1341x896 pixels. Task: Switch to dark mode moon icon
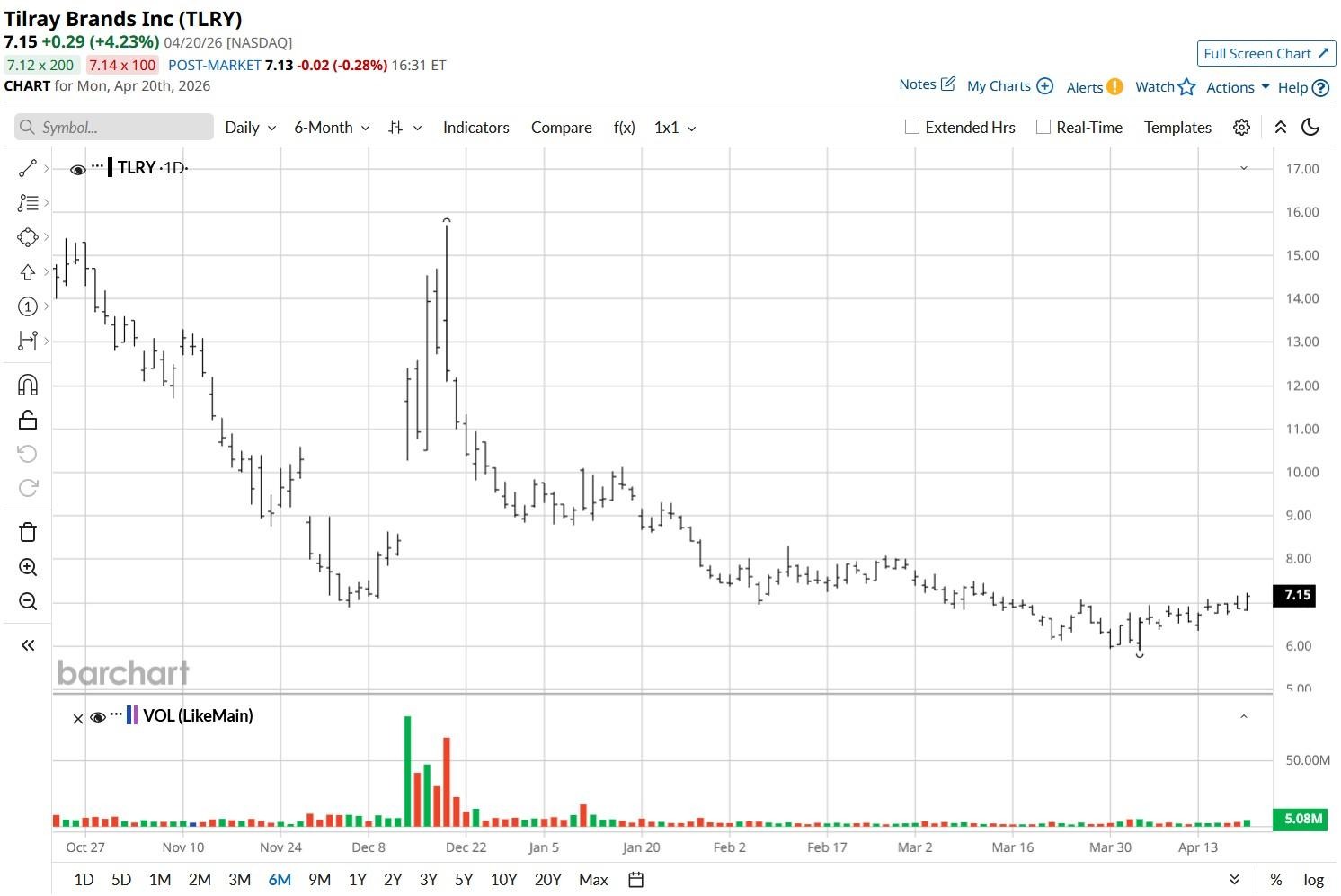[1310, 128]
